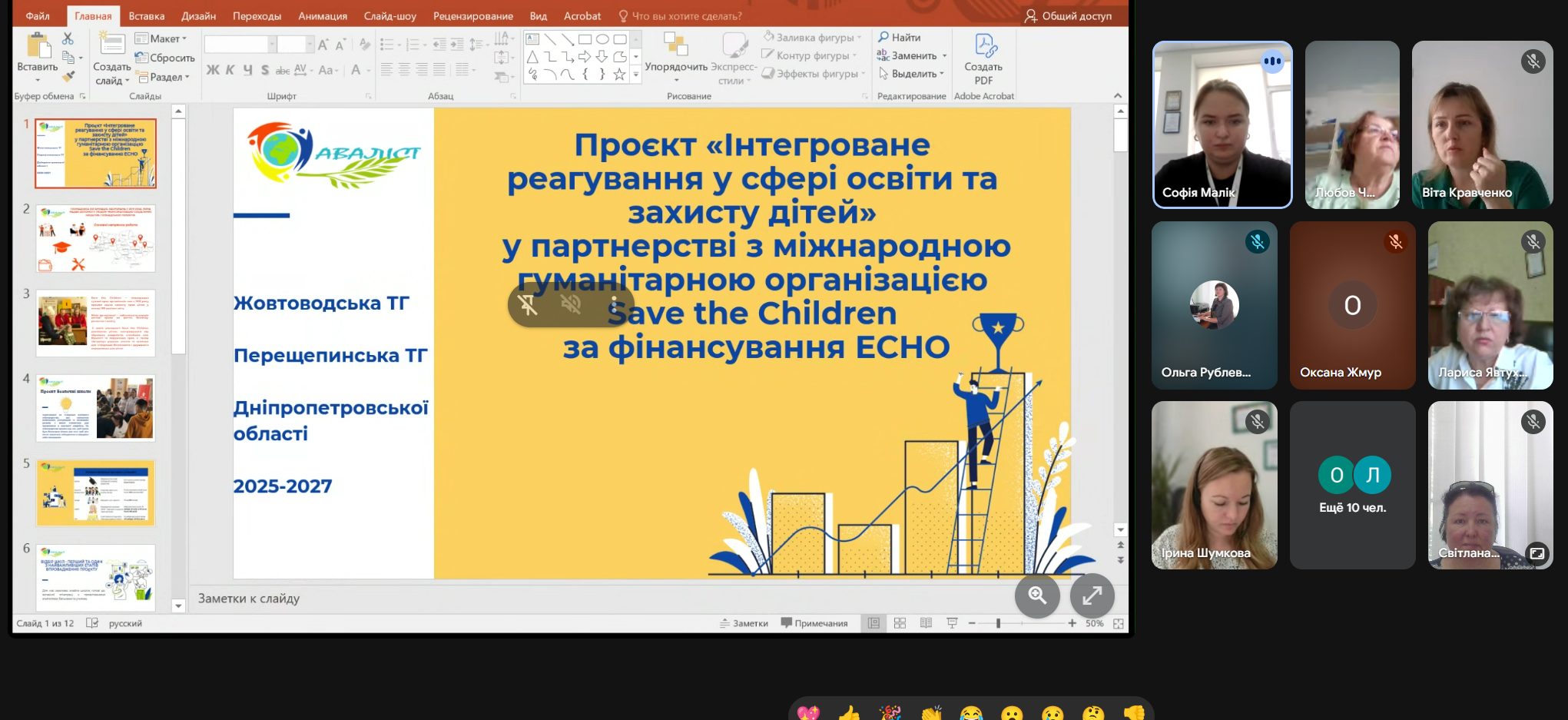1568x720 pixels.
Task: Open the three-dot options on the presentation overlay
Action: point(613,305)
